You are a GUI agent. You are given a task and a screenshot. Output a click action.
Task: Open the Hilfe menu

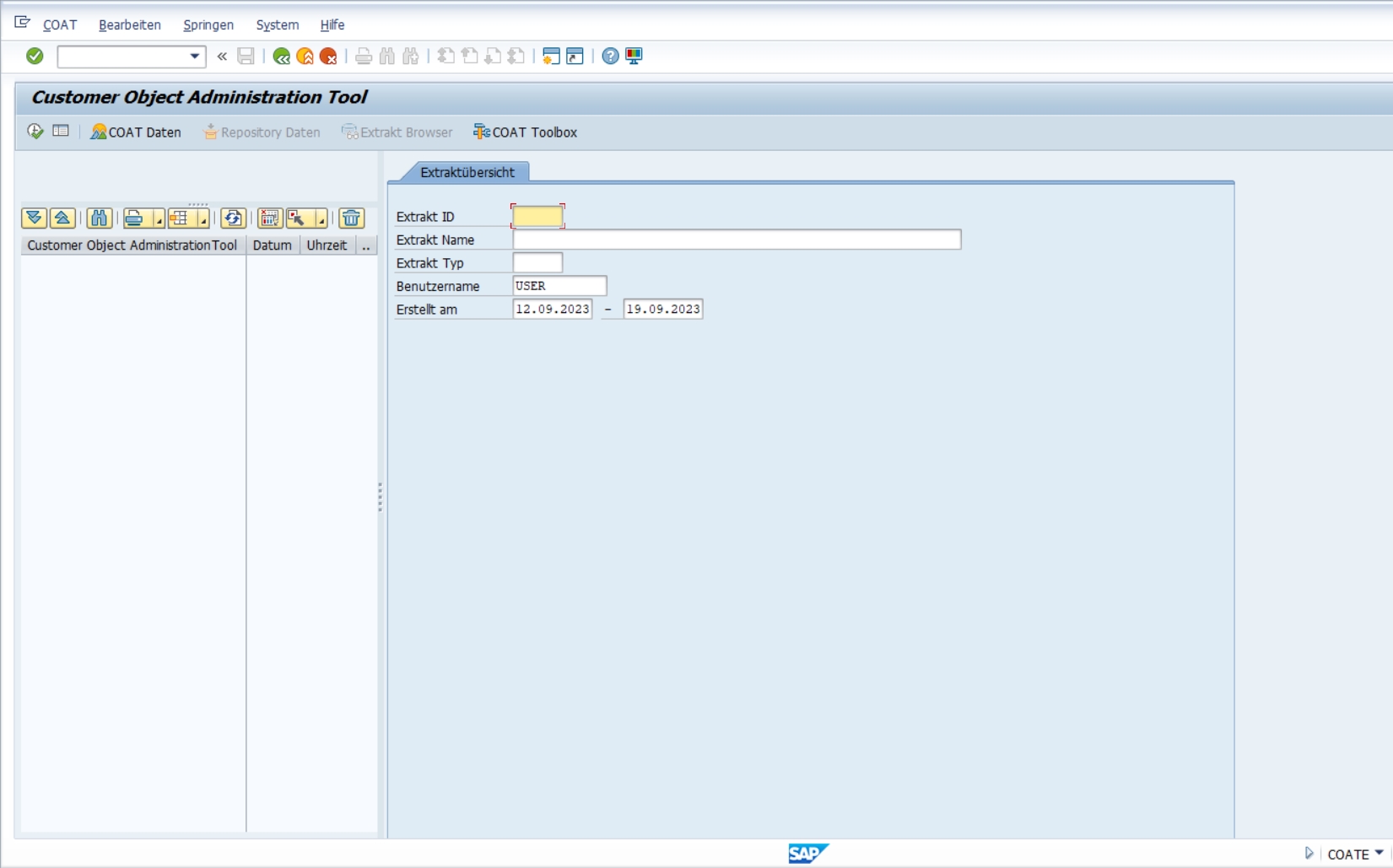[x=332, y=25]
